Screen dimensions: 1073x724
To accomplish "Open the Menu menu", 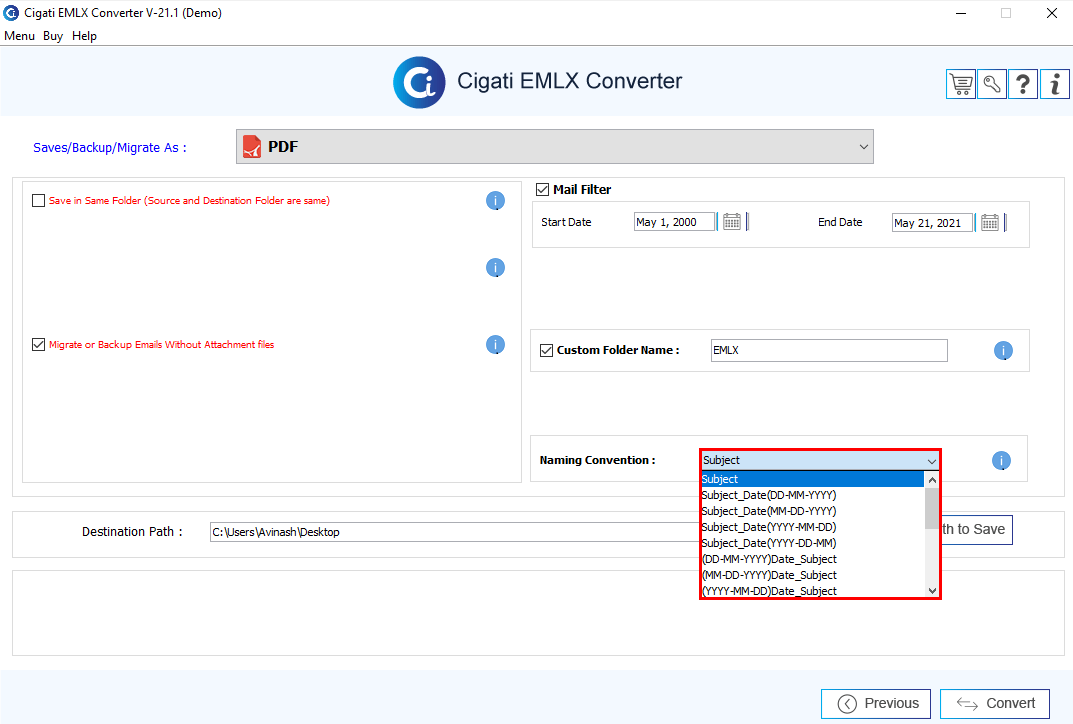I will pos(19,36).
